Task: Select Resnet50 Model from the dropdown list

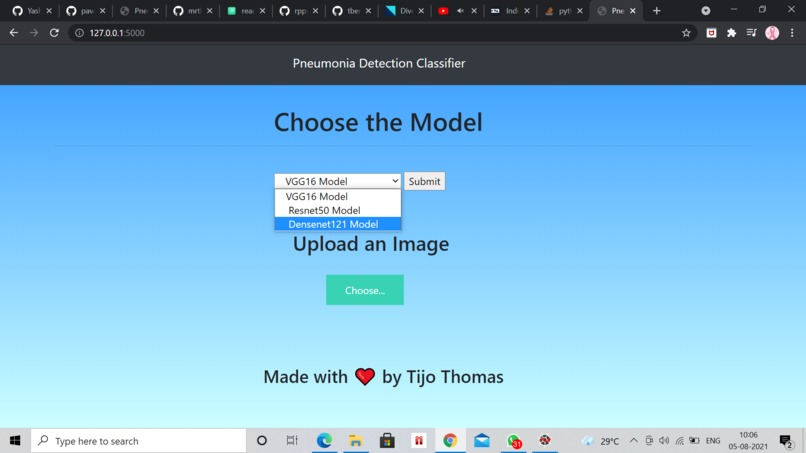Action: tap(338, 210)
